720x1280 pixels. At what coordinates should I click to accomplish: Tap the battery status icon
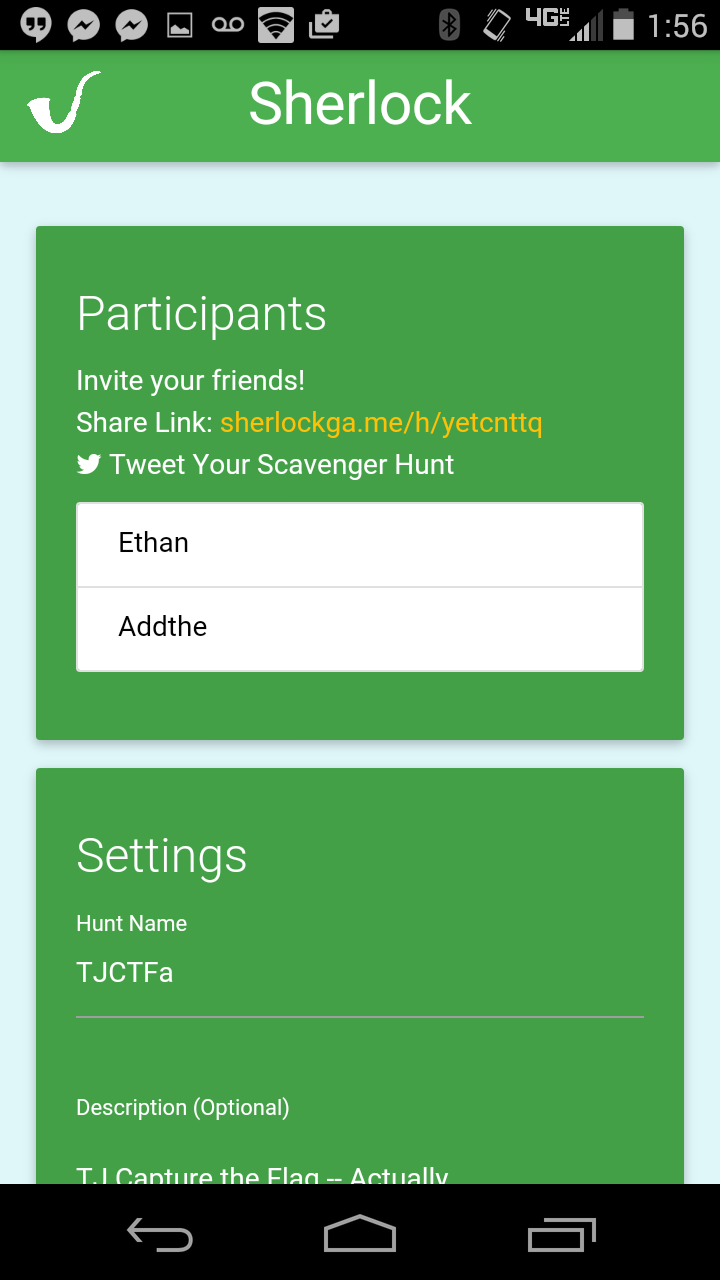[624, 25]
